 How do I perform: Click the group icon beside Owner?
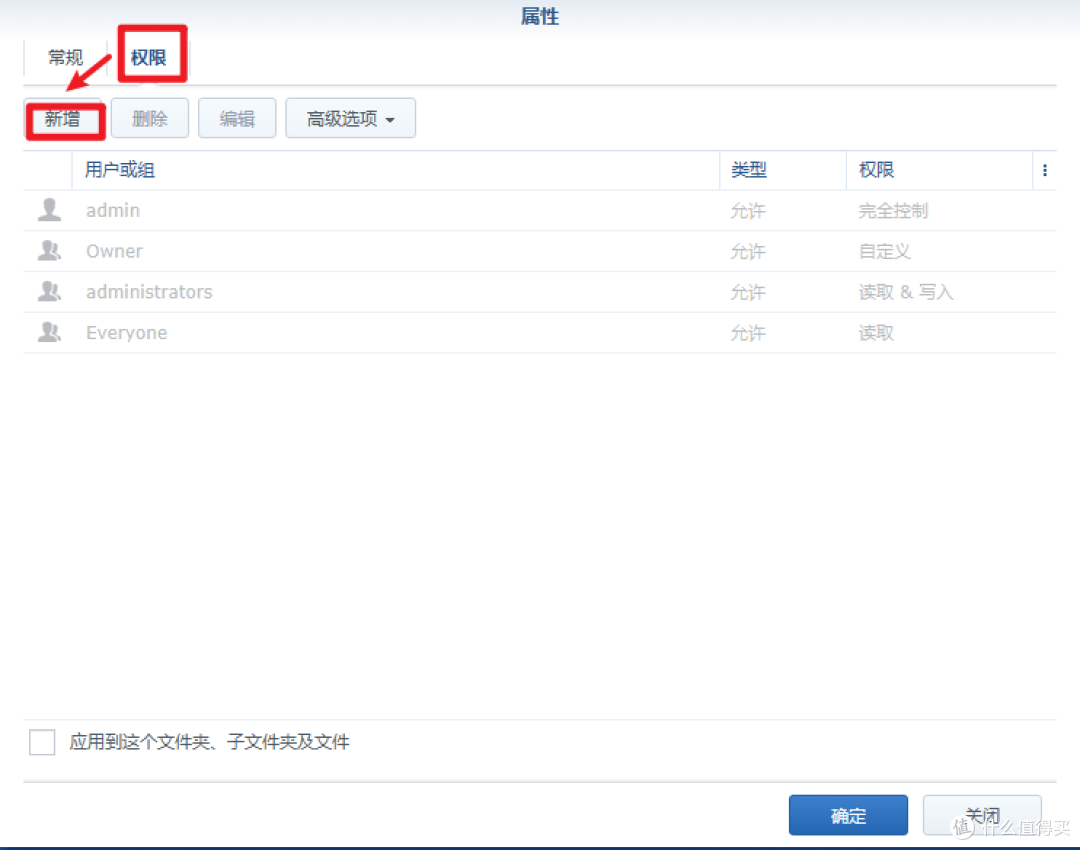49,251
